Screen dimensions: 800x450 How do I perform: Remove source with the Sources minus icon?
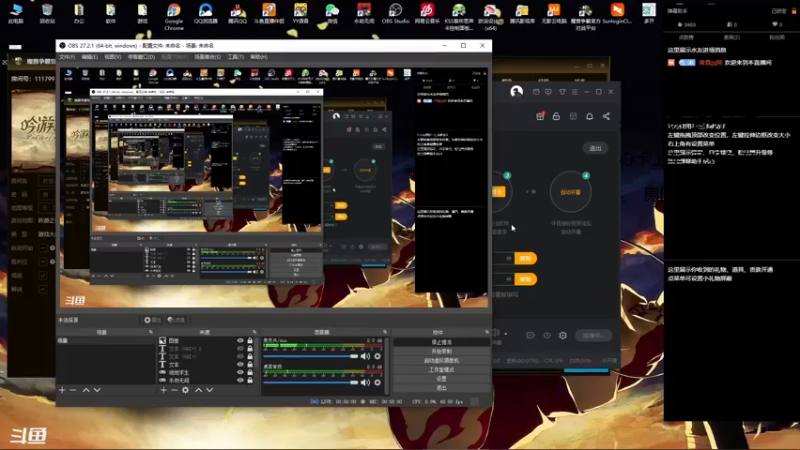coord(174,390)
